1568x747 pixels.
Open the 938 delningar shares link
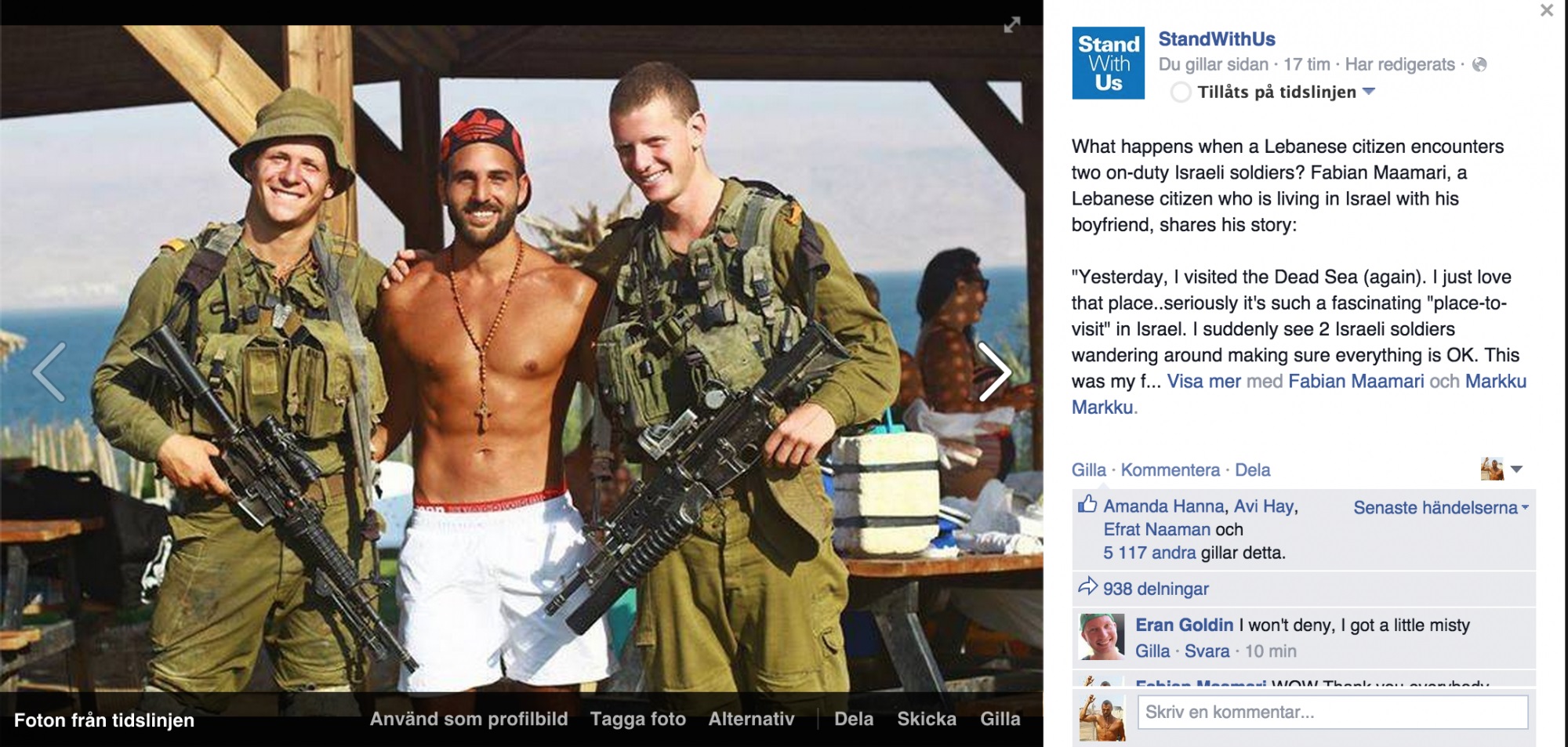[x=1156, y=589]
